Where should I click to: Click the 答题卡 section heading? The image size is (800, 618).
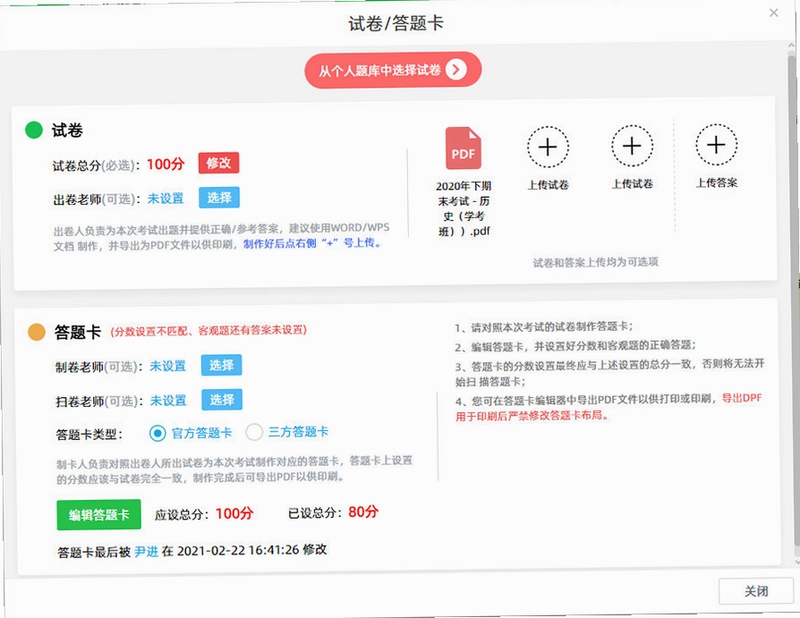78,332
